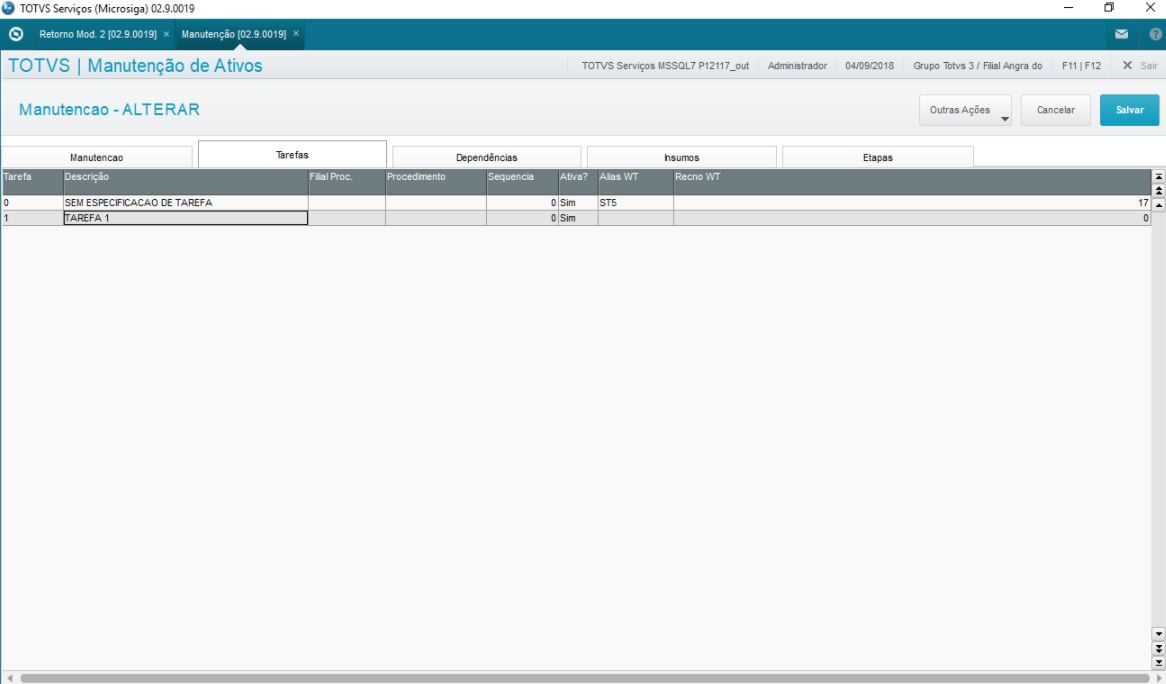The image size is (1166, 684).
Task: Select the Tarefas tab
Action: tap(292, 155)
